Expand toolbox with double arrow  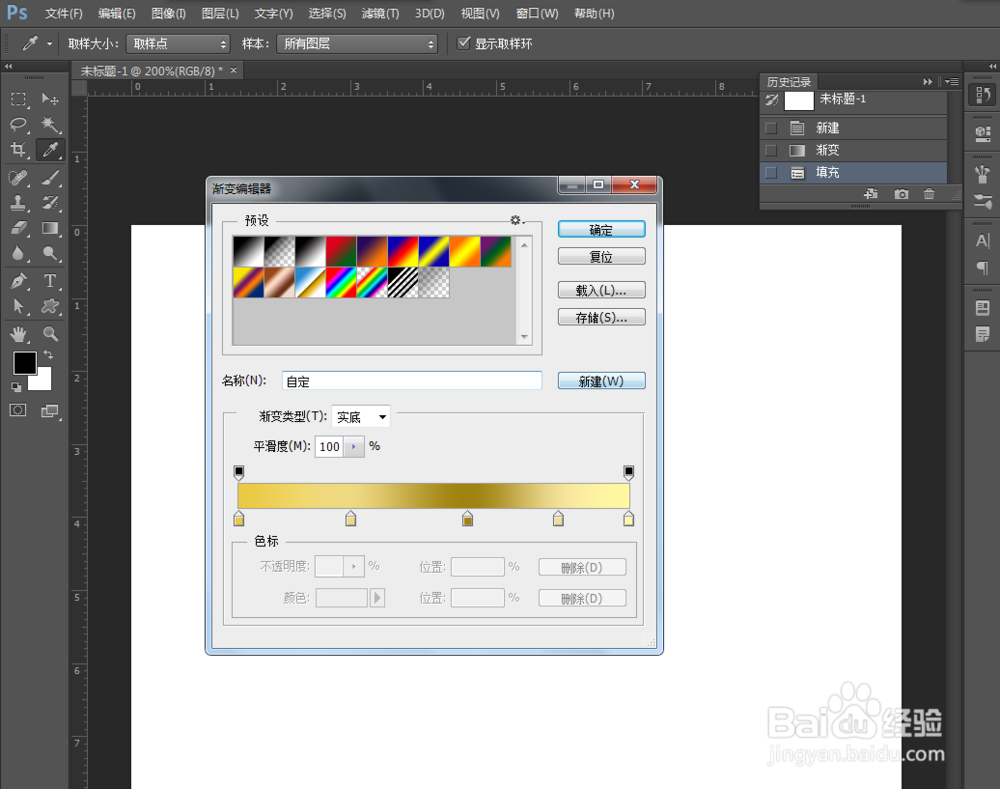(8, 66)
